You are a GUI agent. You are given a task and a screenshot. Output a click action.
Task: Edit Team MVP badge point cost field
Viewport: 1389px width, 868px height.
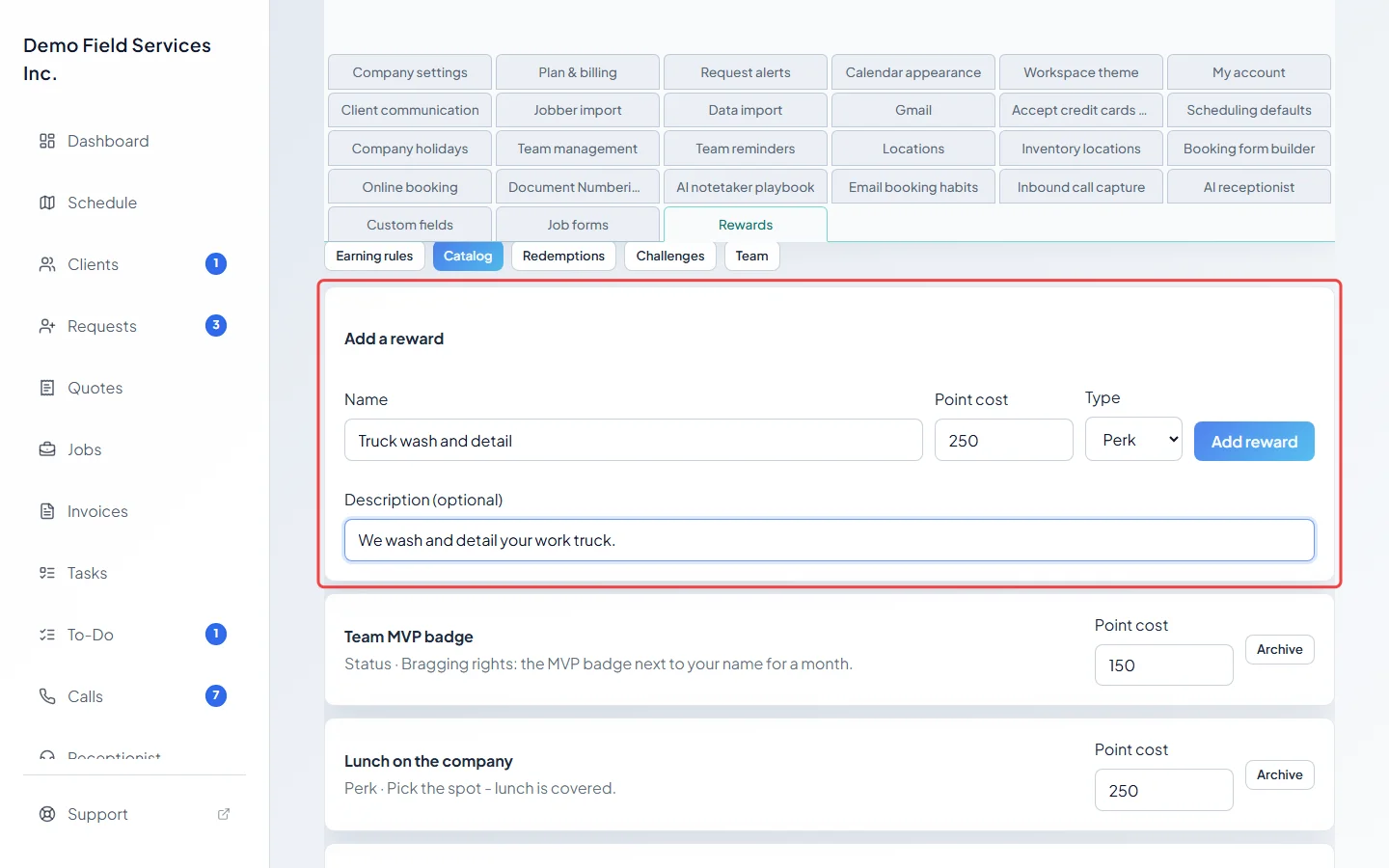pyautogui.click(x=1164, y=665)
